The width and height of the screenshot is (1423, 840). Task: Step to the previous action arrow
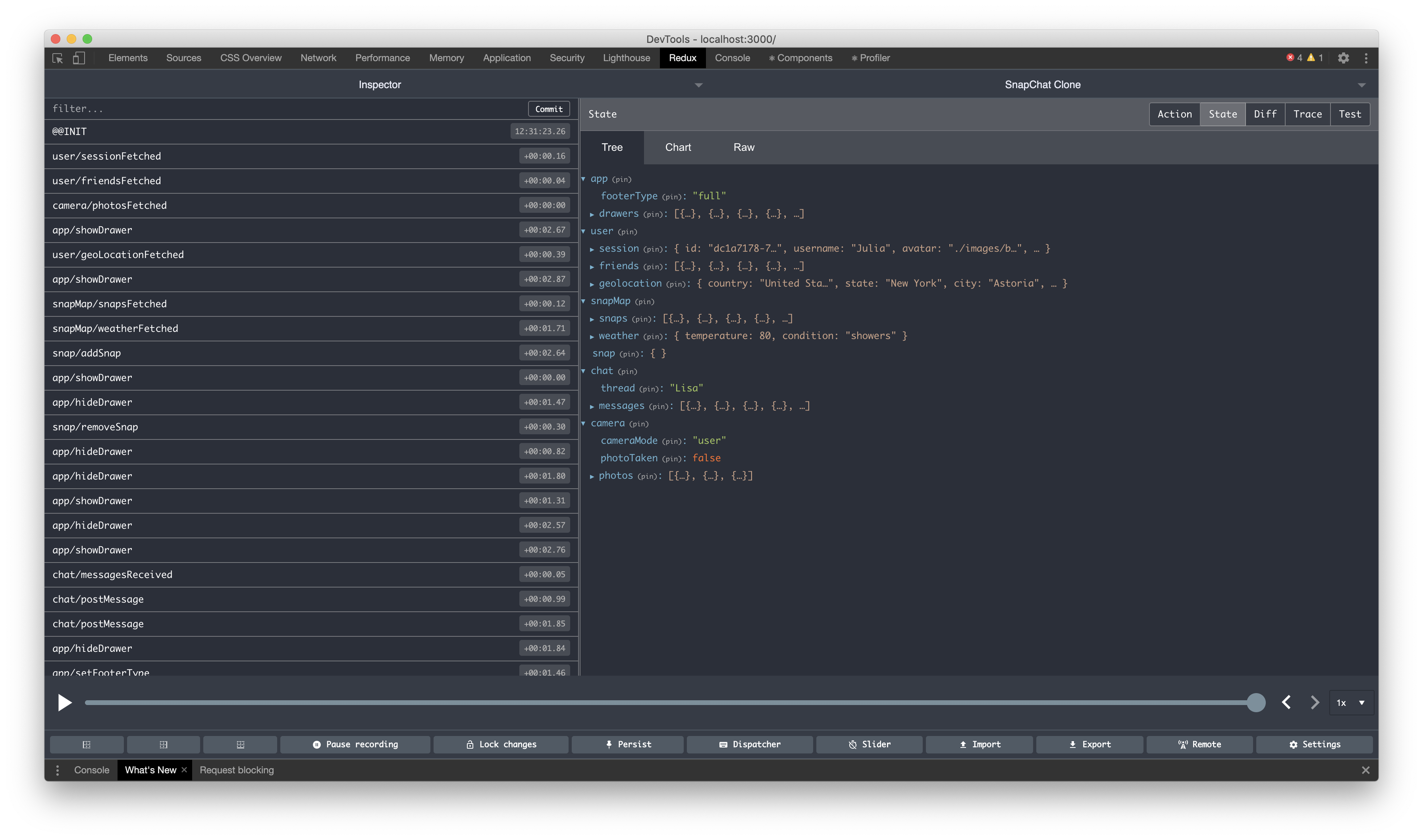(x=1286, y=703)
